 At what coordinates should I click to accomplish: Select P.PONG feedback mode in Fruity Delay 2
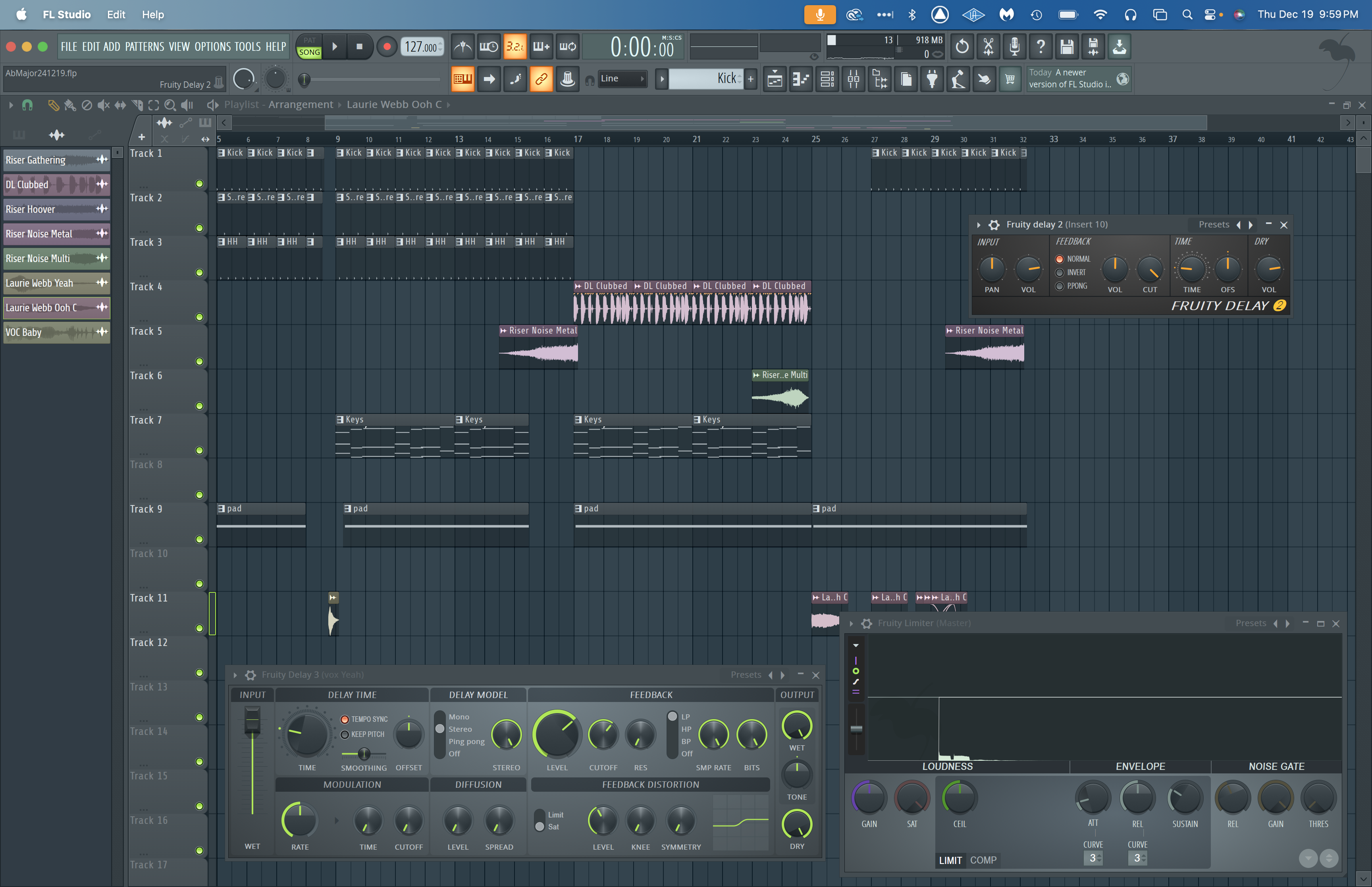click(x=1060, y=286)
